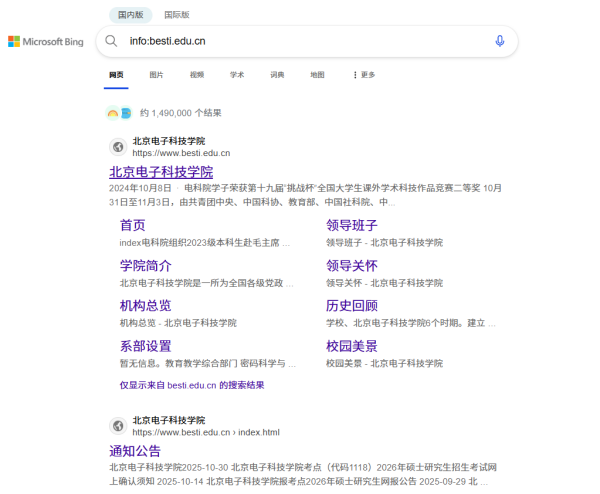Click the 约 1,490,000 个结果 count text
The height and width of the screenshot is (494, 600).
[x=181, y=113]
